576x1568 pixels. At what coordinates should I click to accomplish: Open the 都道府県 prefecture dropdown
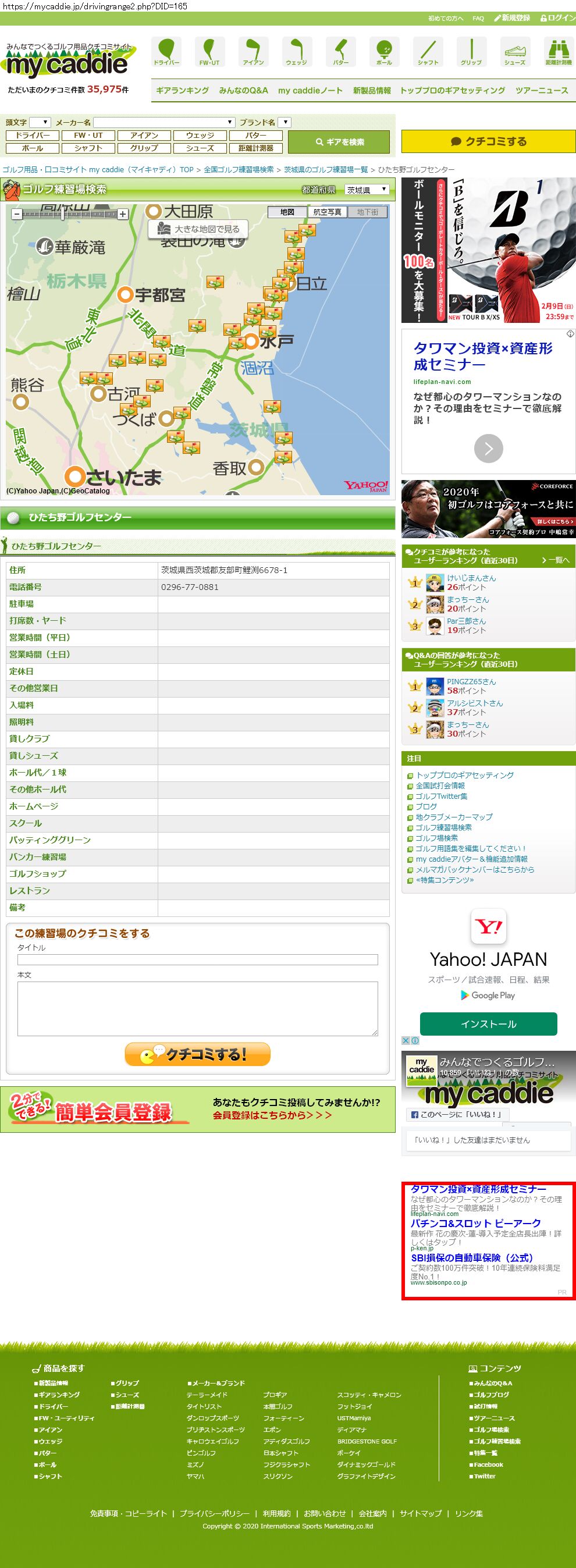(367, 190)
